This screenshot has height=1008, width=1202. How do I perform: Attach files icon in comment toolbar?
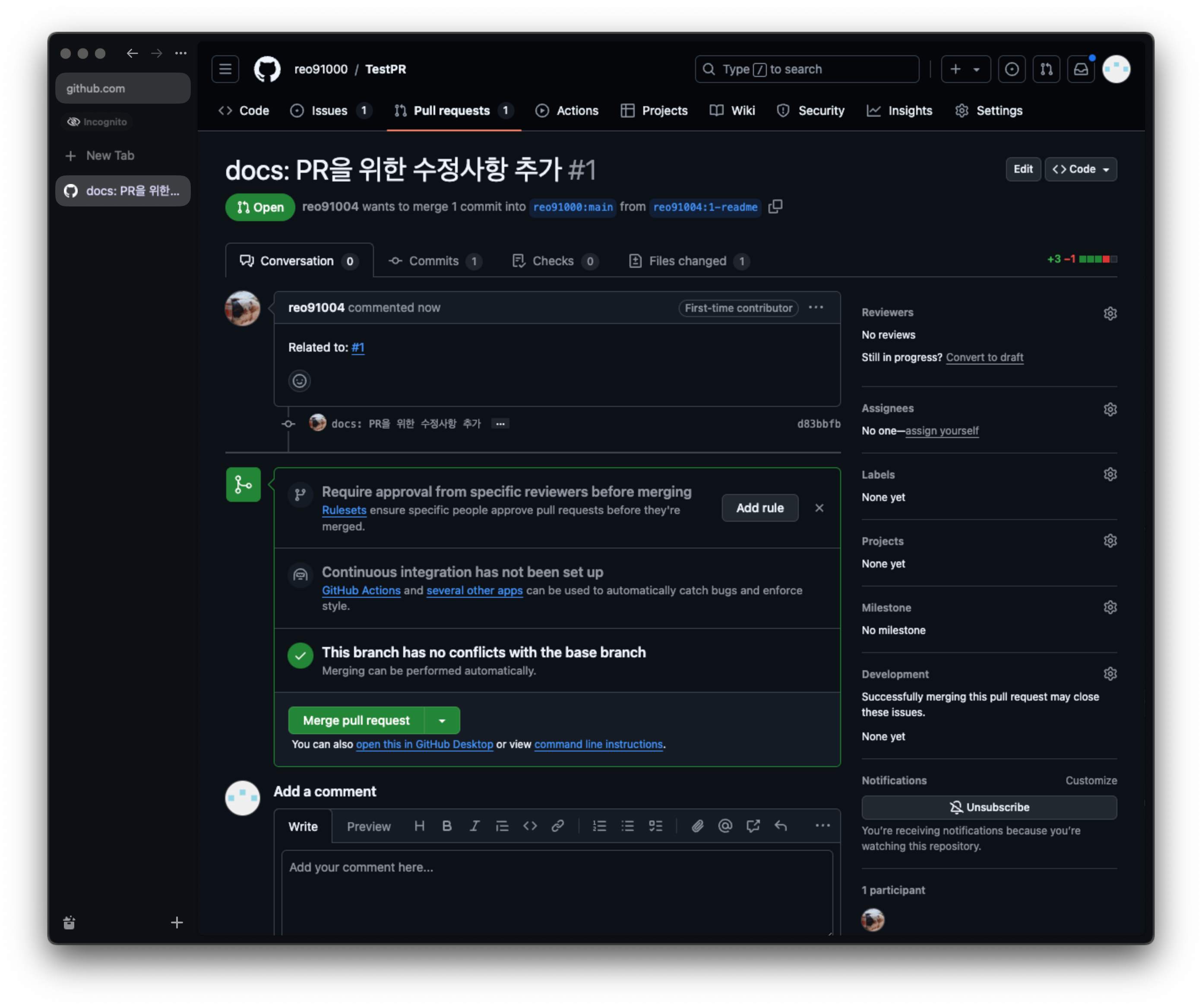[x=697, y=825]
